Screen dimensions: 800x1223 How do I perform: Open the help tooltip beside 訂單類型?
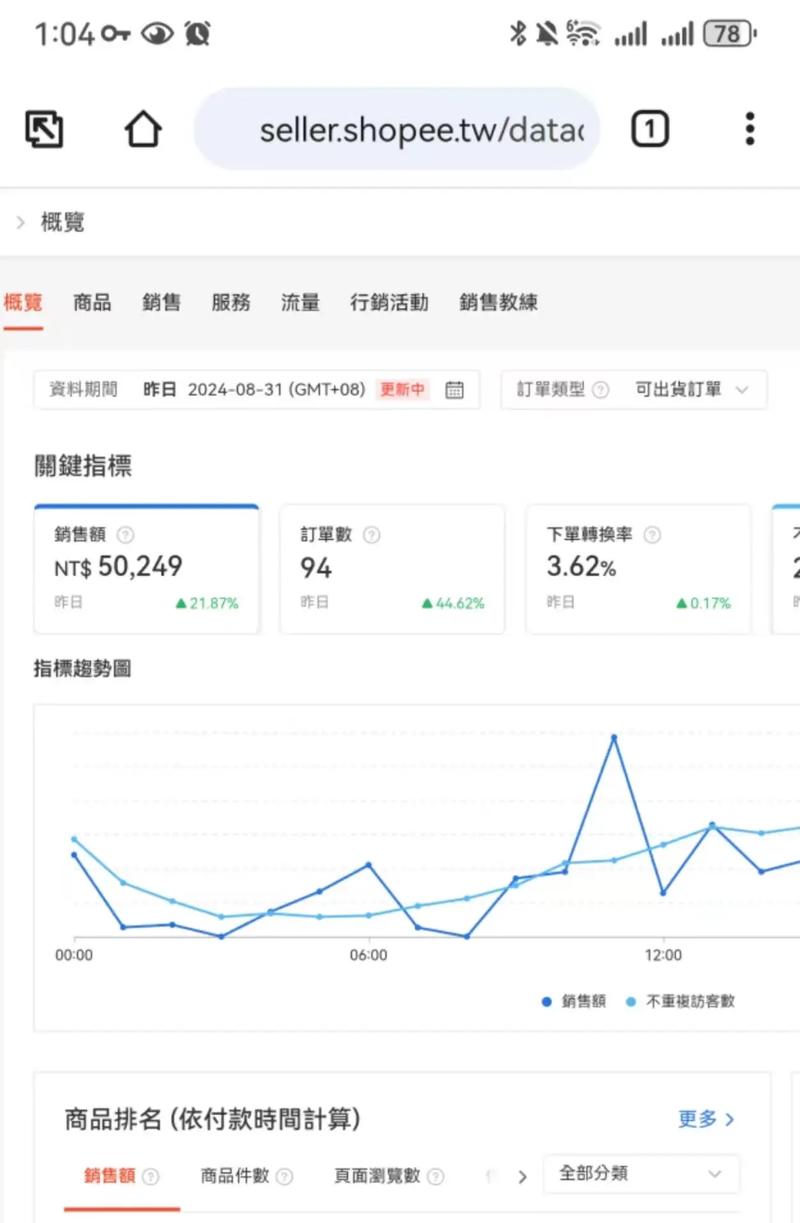pos(603,390)
